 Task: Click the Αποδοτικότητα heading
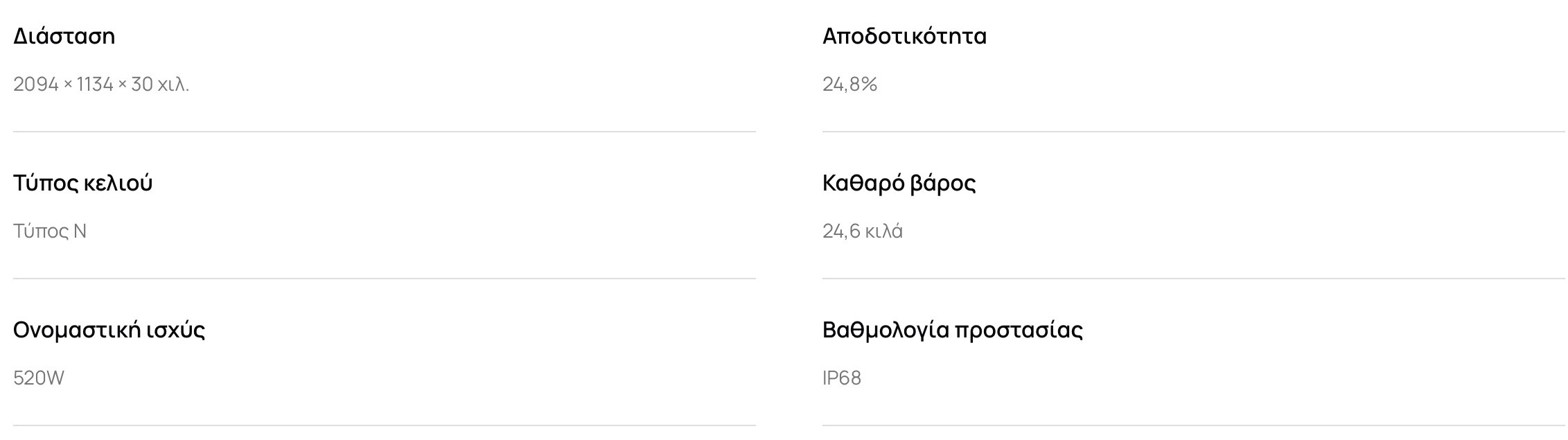point(904,36)
